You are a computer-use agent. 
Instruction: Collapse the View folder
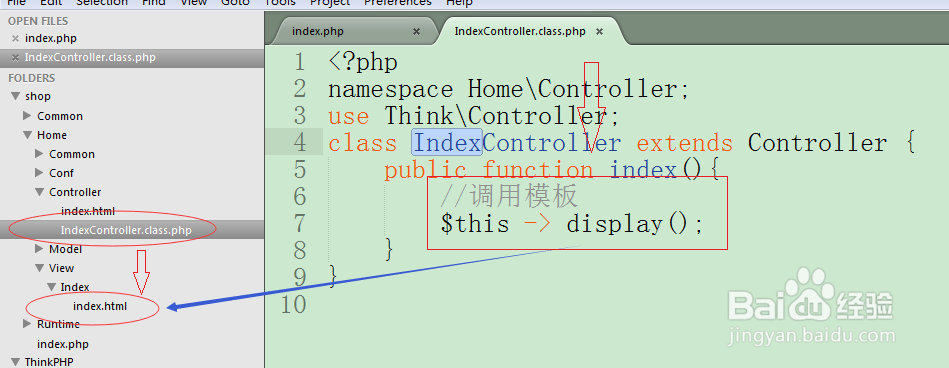coord(39,268)
